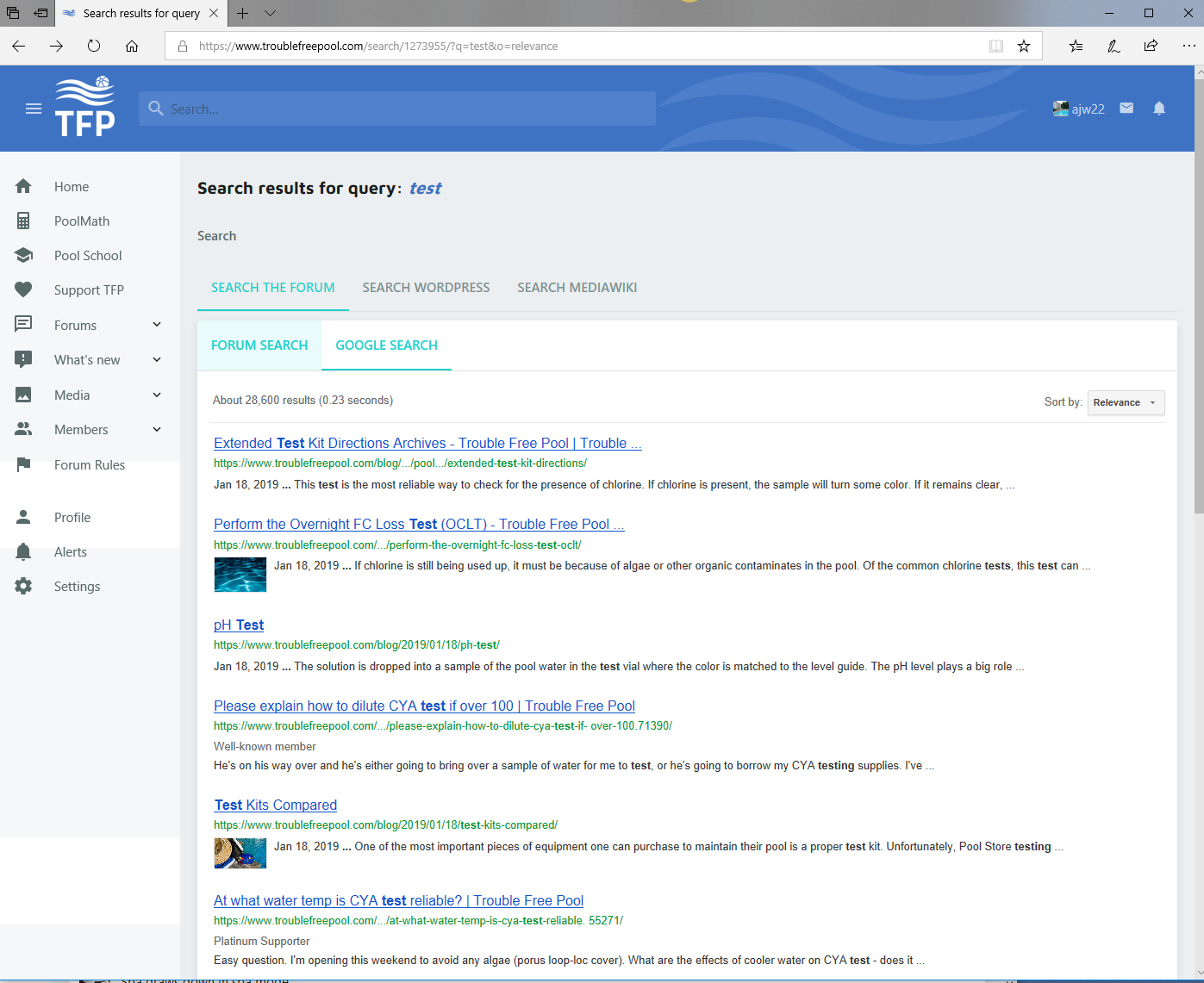
Task: Click the Settings gear icon in sidebar
Action: pyautogui.click(x=23, y=586)
